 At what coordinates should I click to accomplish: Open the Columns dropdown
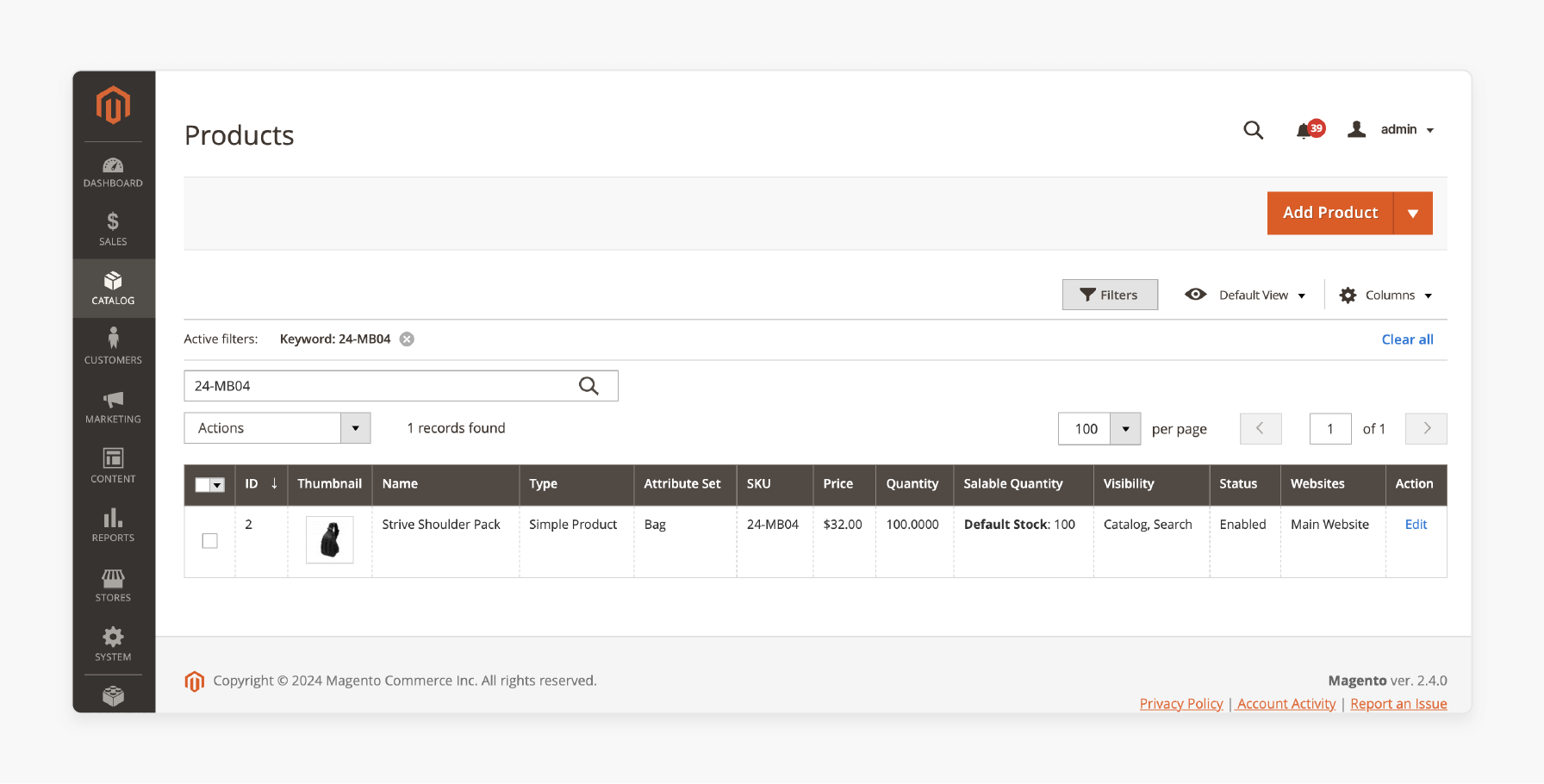coord(1398,296)
